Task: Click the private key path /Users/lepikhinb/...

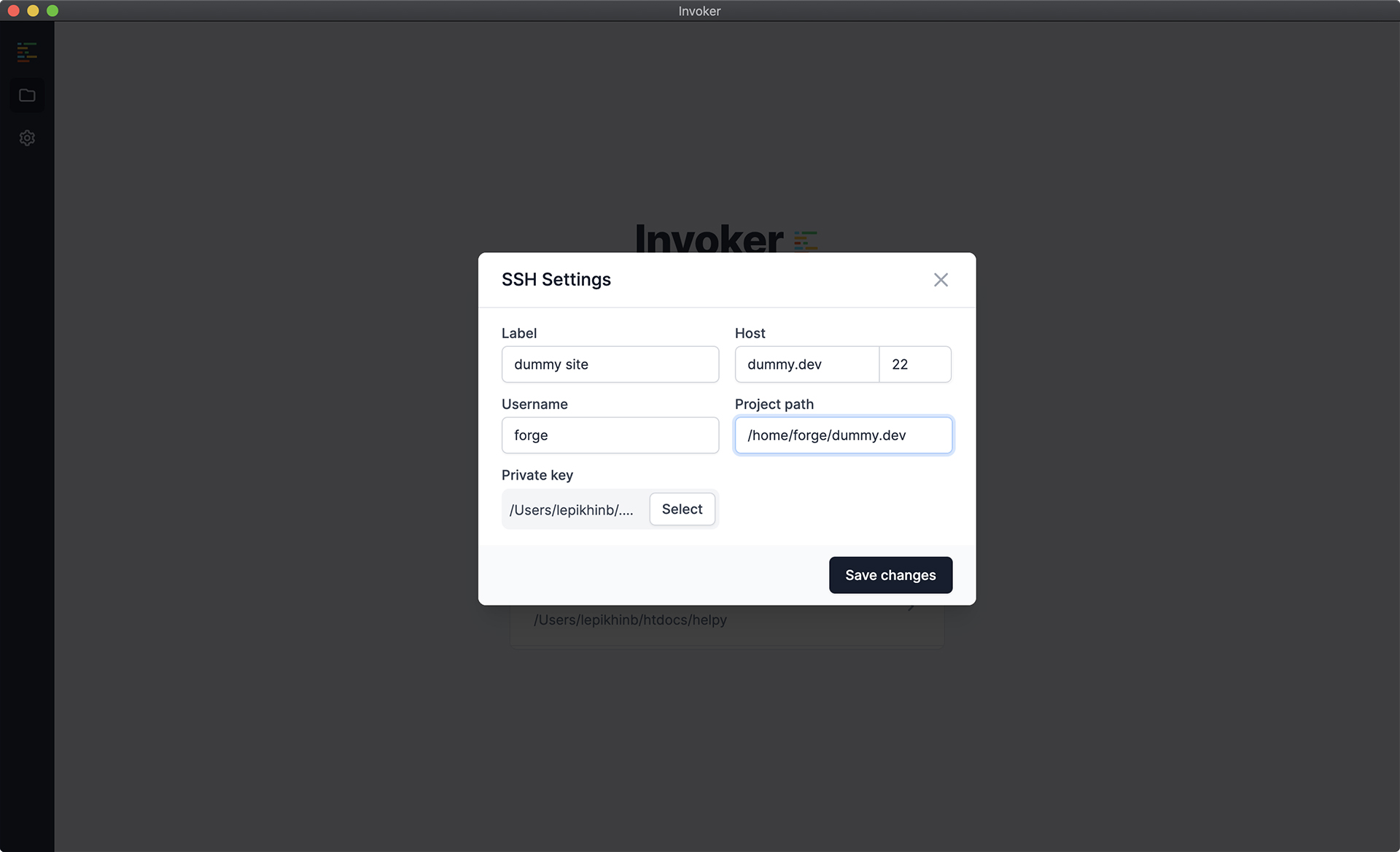Action: click(571, 509)
